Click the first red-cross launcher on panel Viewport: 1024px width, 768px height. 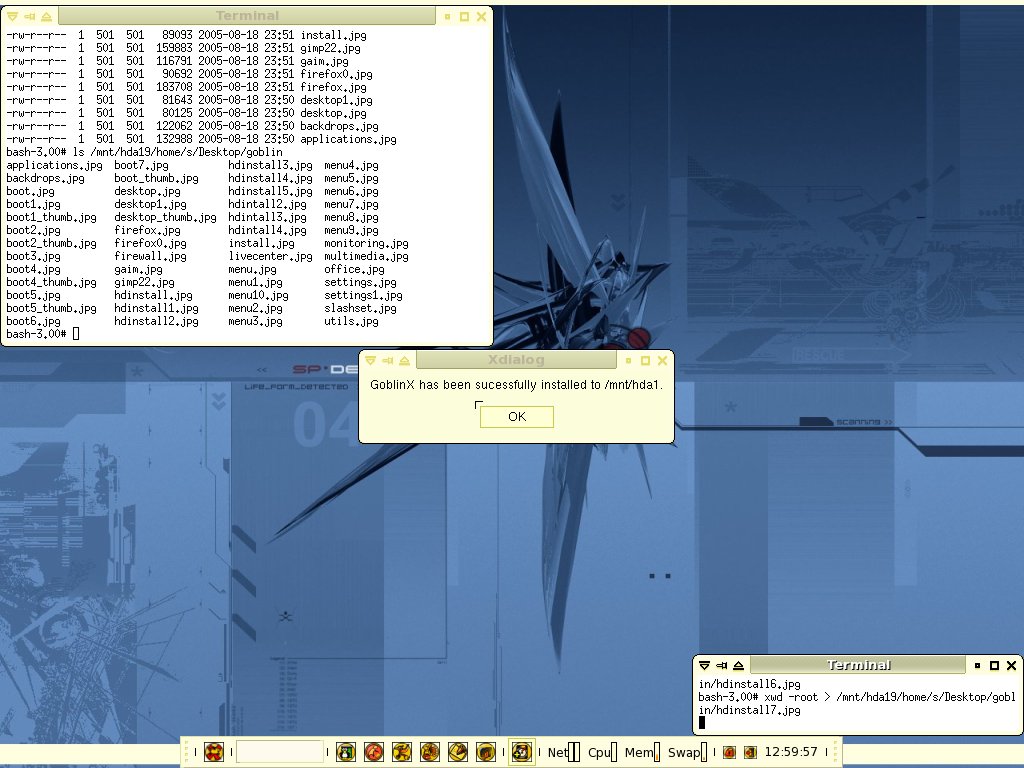(214, 752)
